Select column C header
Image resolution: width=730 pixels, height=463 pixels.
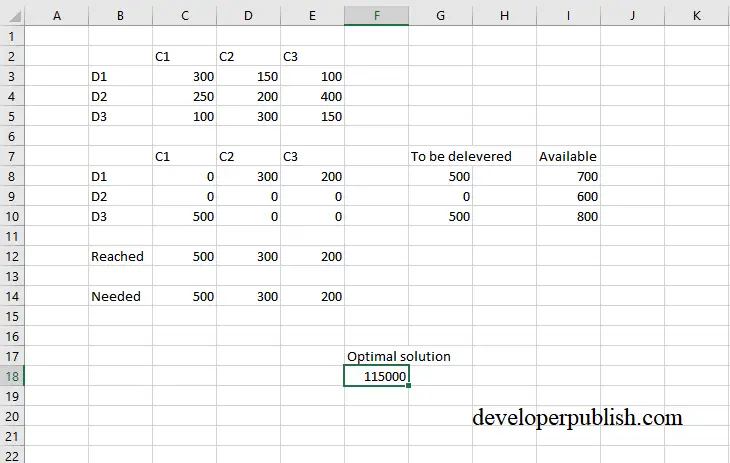pyautogui.click(x=184, y=16)
